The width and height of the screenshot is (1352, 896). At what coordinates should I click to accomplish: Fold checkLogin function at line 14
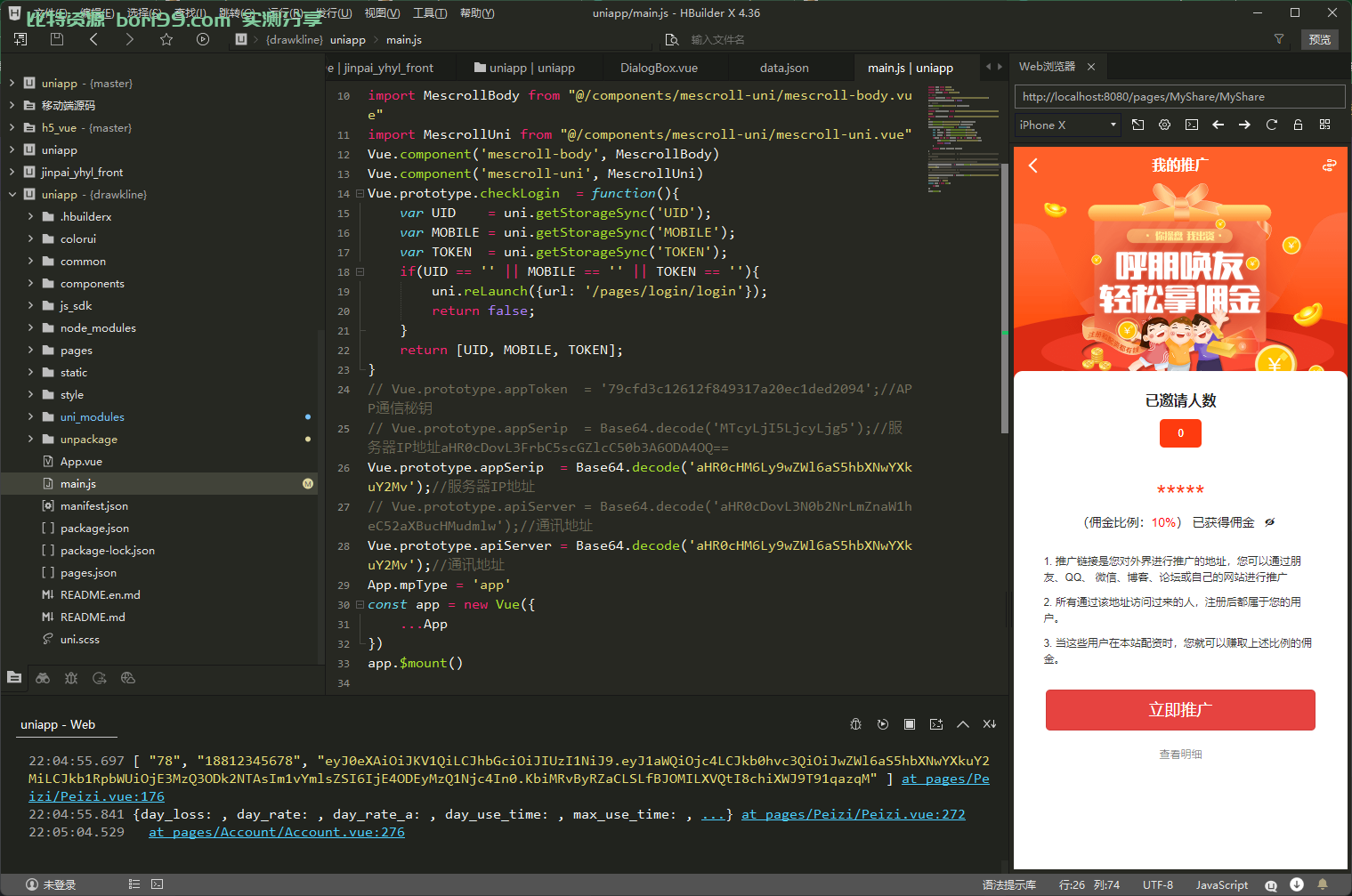(360, 193)
